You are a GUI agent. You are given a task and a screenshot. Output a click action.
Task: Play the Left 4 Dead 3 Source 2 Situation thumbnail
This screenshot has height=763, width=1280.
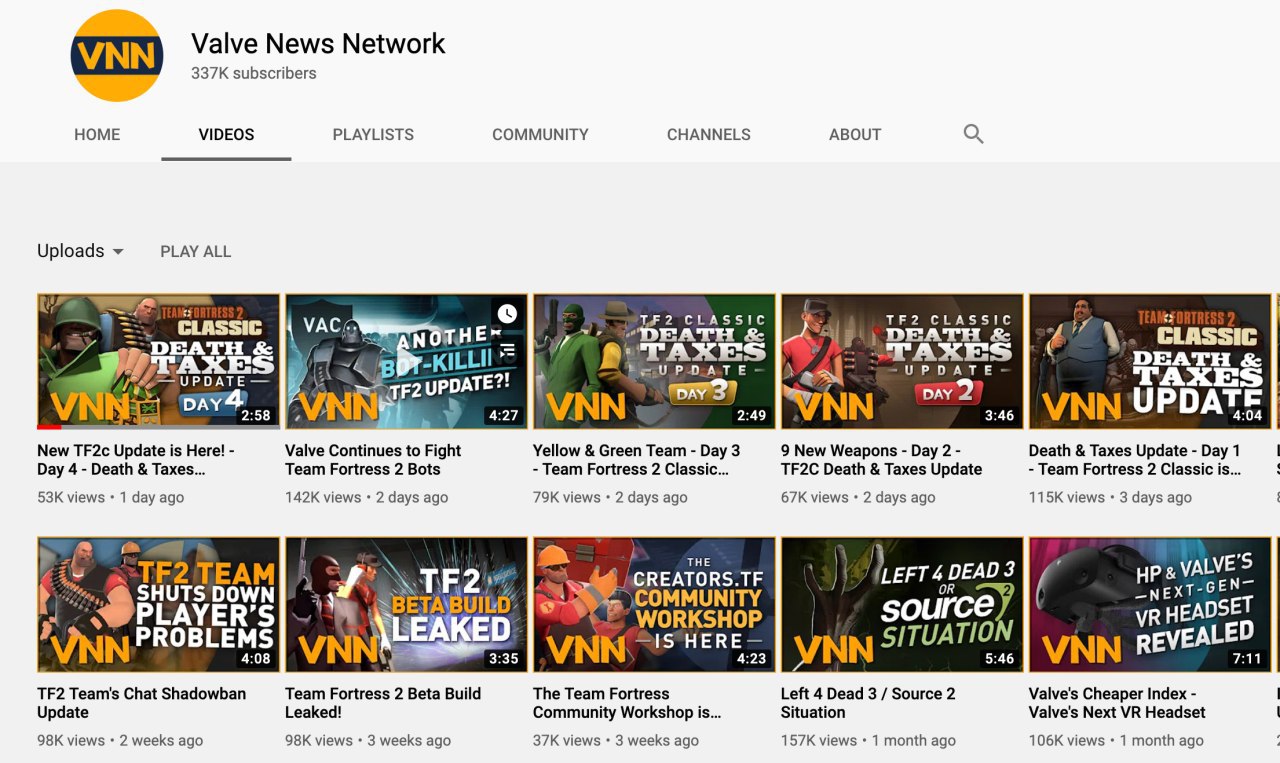pos(902,604)
